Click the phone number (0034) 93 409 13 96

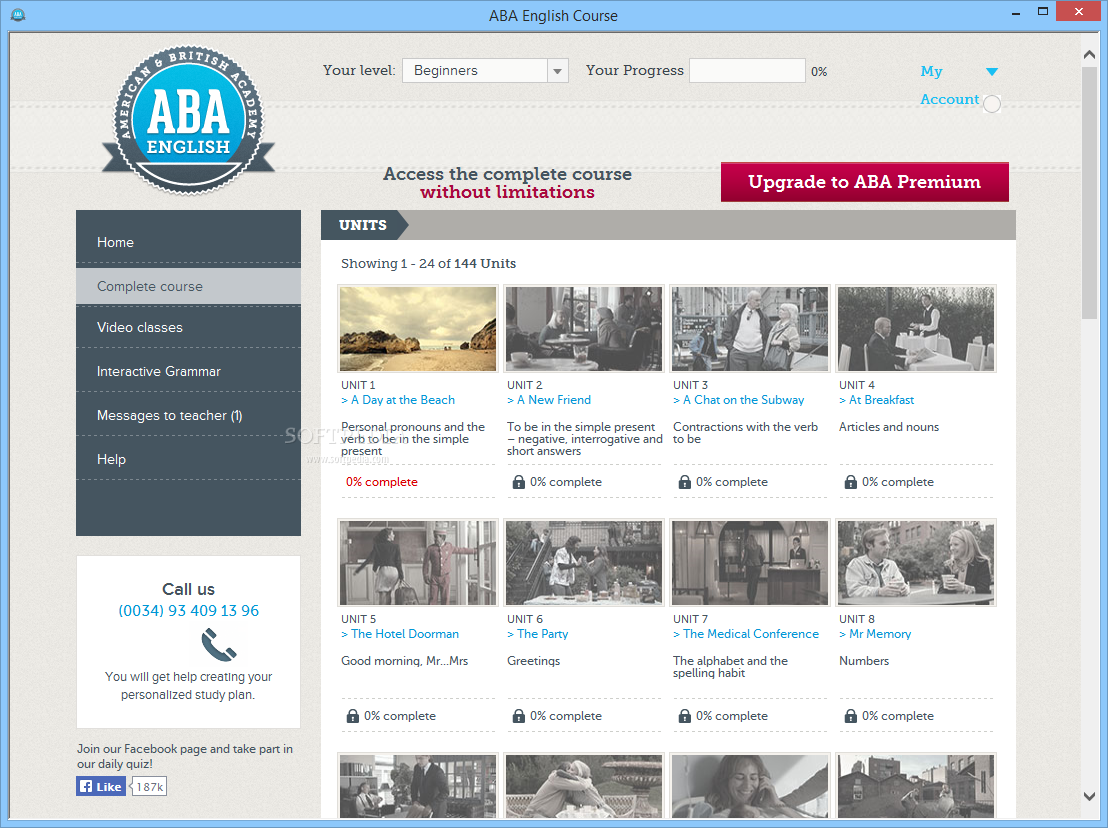coord(189,610)
